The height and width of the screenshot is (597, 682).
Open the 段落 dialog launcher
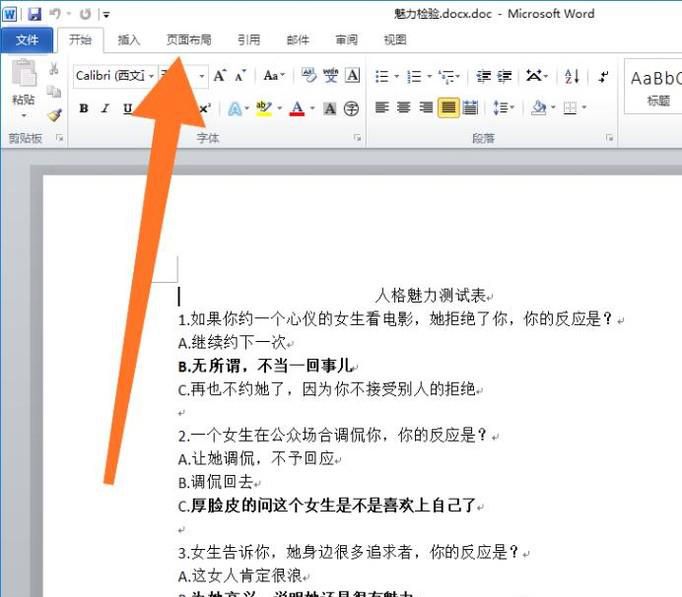pyautogui.click(x=610, y=138)
